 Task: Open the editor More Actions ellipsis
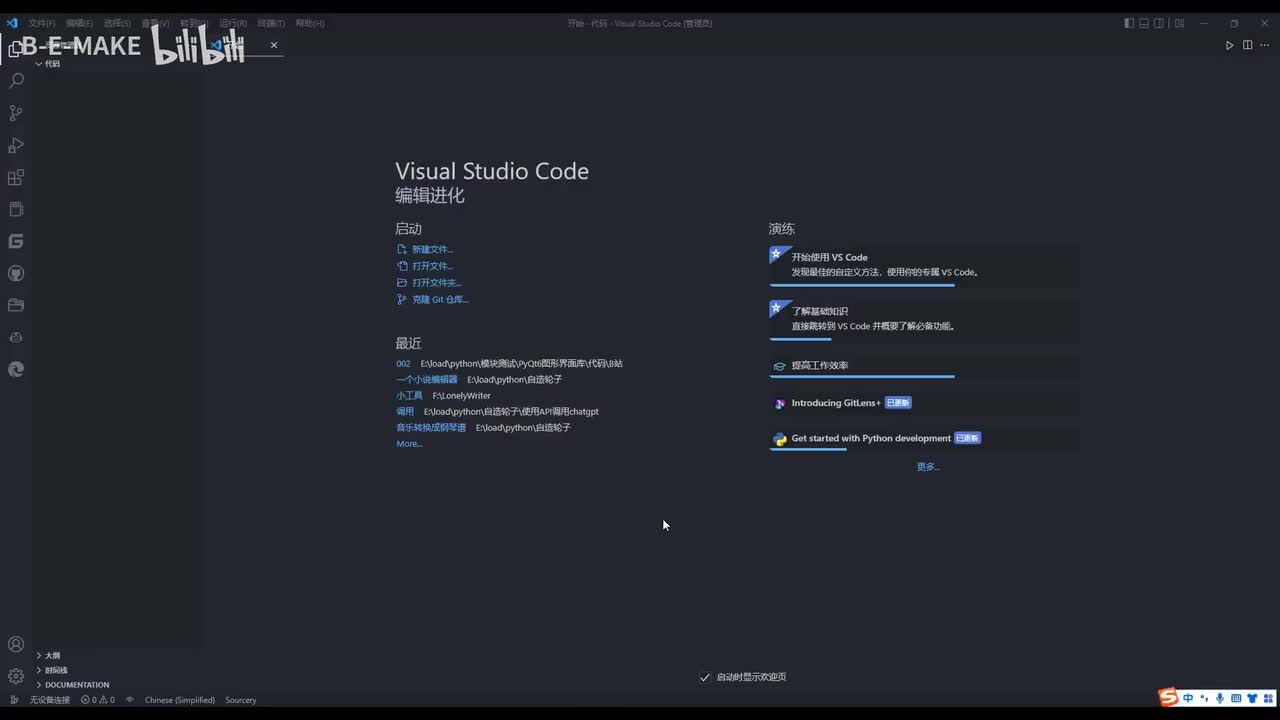(x=1265, y=45)
